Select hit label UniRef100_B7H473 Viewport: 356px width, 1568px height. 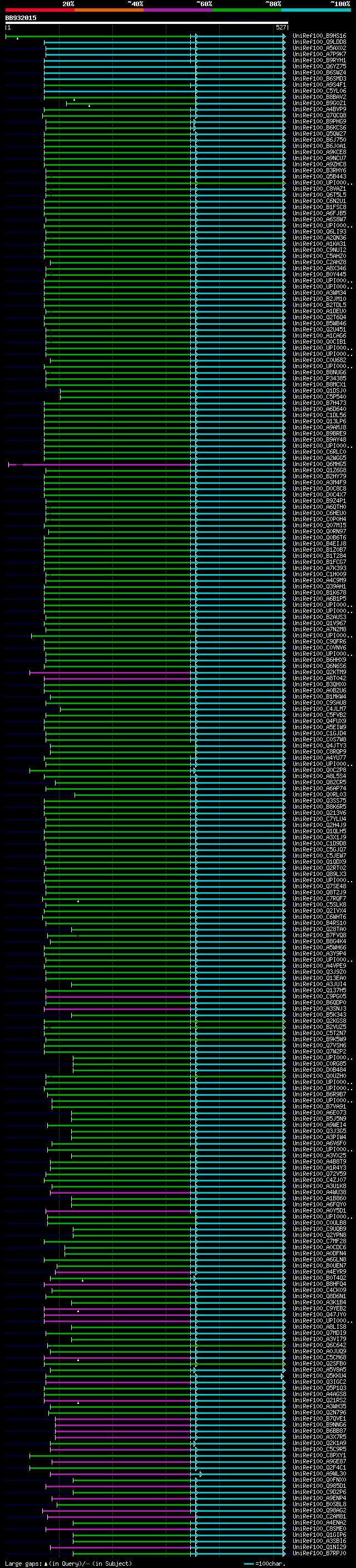click(x=319, y=403)
